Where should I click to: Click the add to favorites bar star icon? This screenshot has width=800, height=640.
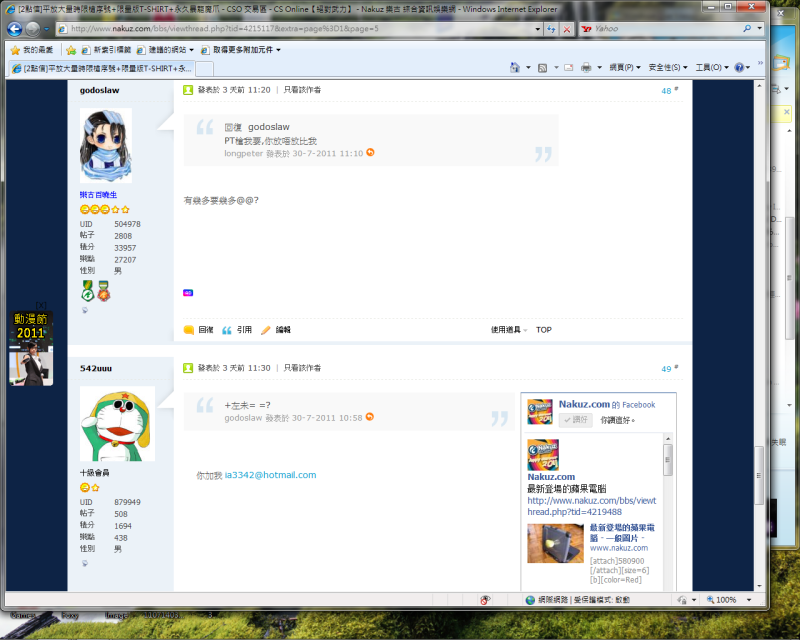click(x=71, y=50)
